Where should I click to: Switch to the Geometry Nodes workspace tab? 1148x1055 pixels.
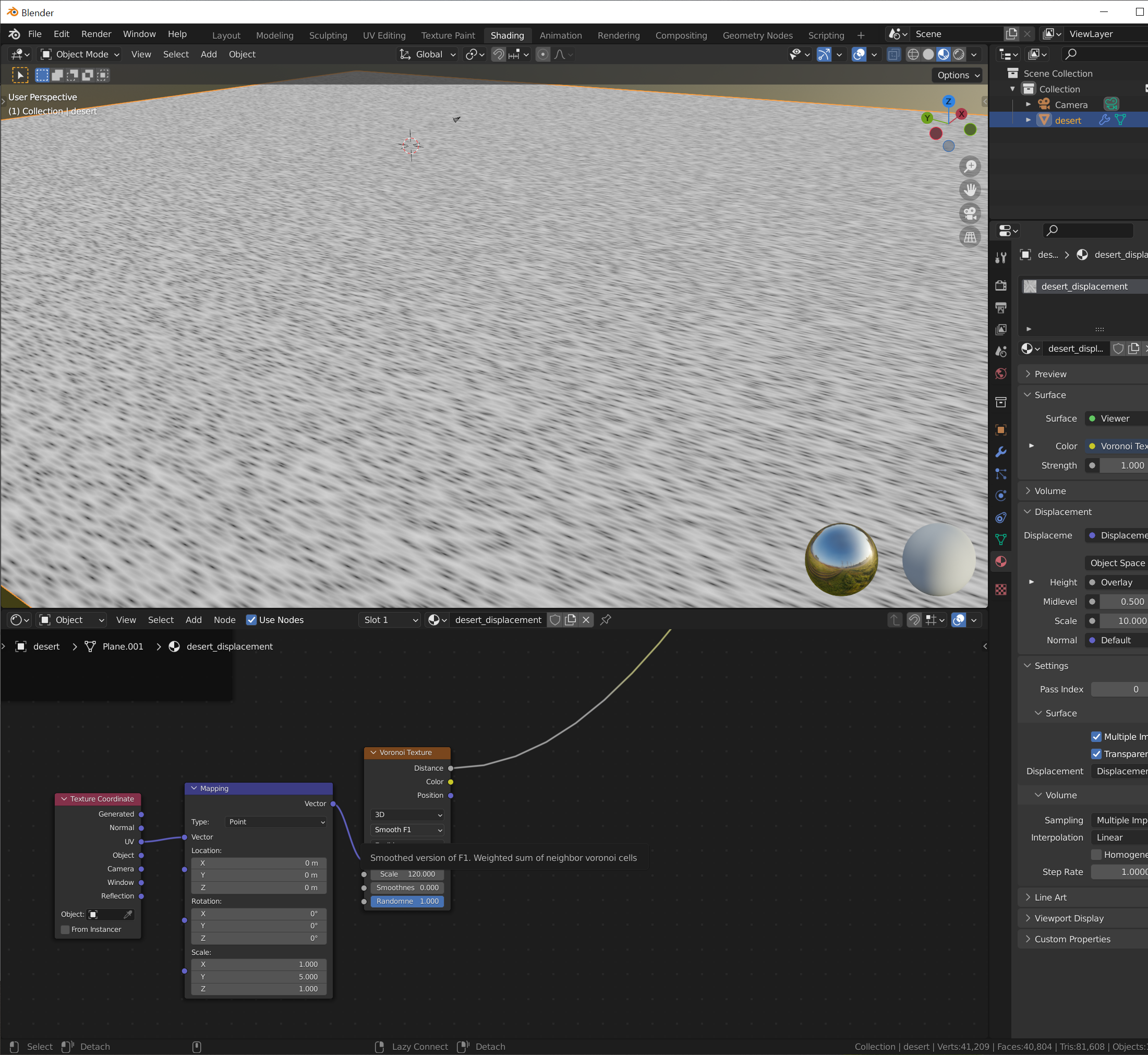(757, 35)
